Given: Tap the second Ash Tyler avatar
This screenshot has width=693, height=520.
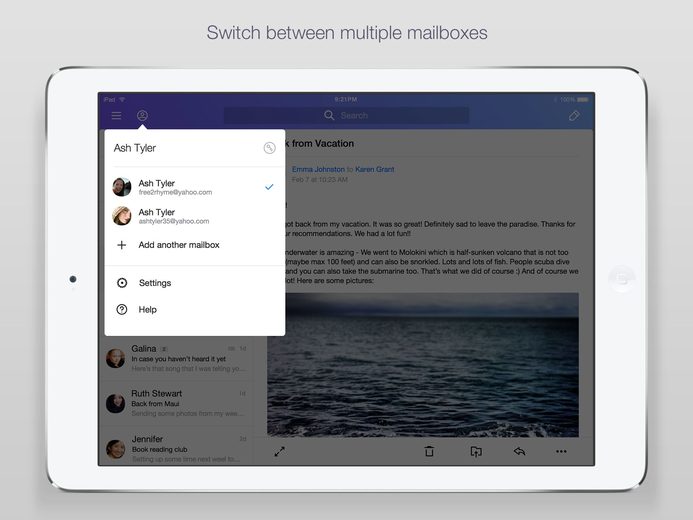Looking at the screenshot, I should coord(122,216).
